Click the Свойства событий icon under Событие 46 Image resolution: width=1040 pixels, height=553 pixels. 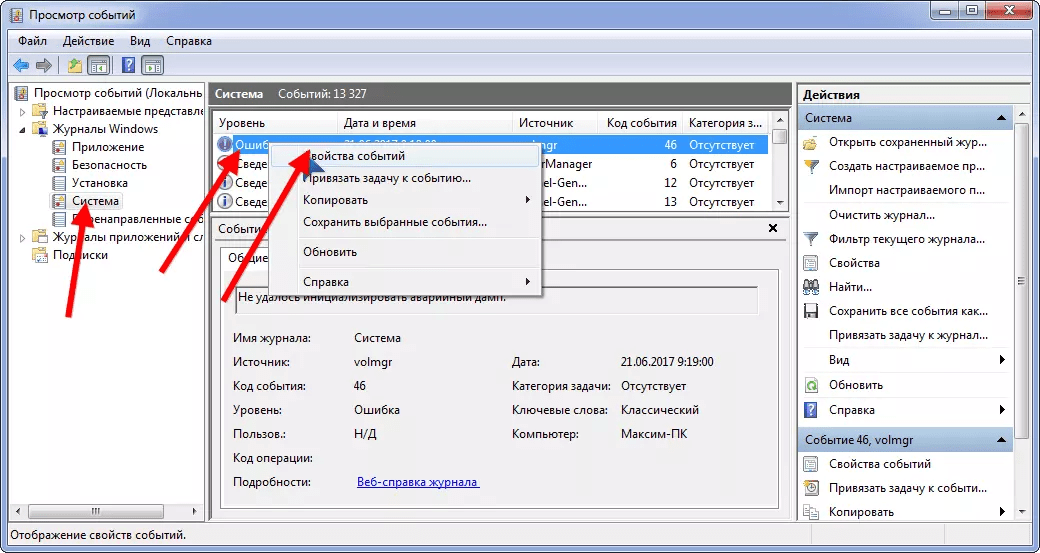811,464
